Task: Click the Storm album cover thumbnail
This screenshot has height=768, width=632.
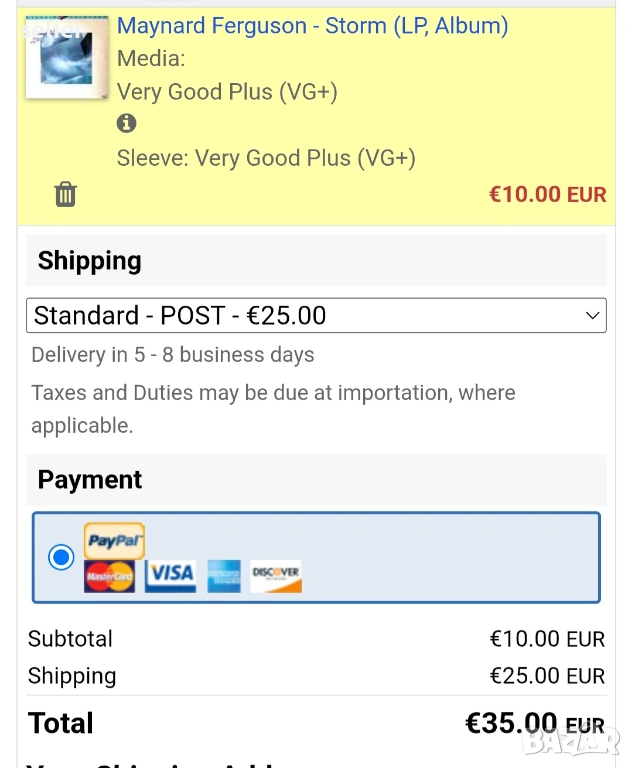Action: 66,57
